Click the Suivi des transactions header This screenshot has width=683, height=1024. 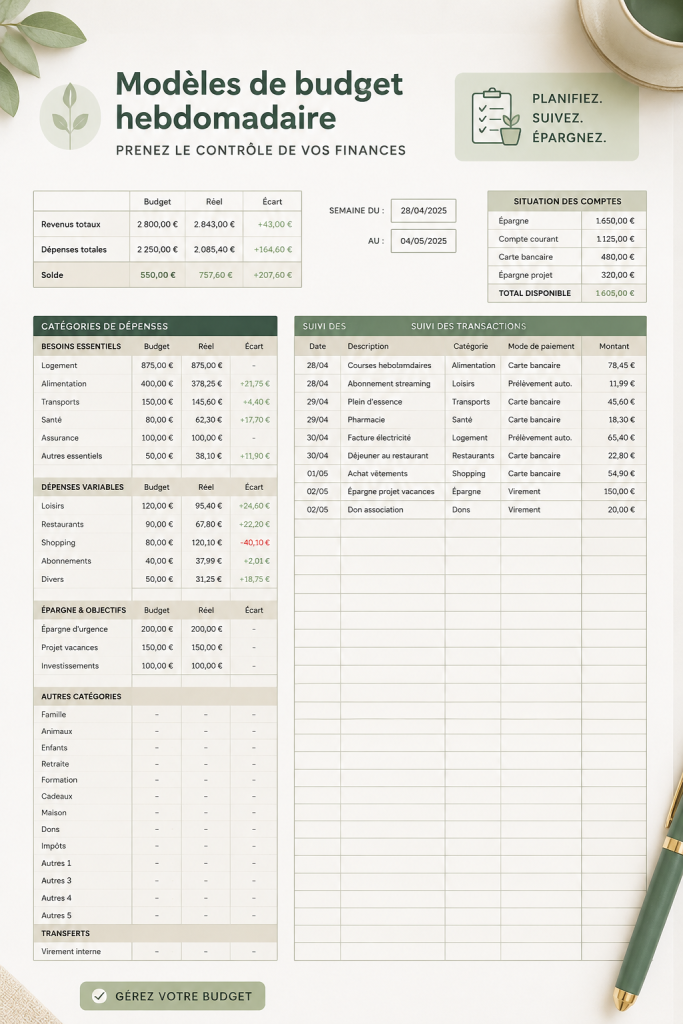[470, 326]
